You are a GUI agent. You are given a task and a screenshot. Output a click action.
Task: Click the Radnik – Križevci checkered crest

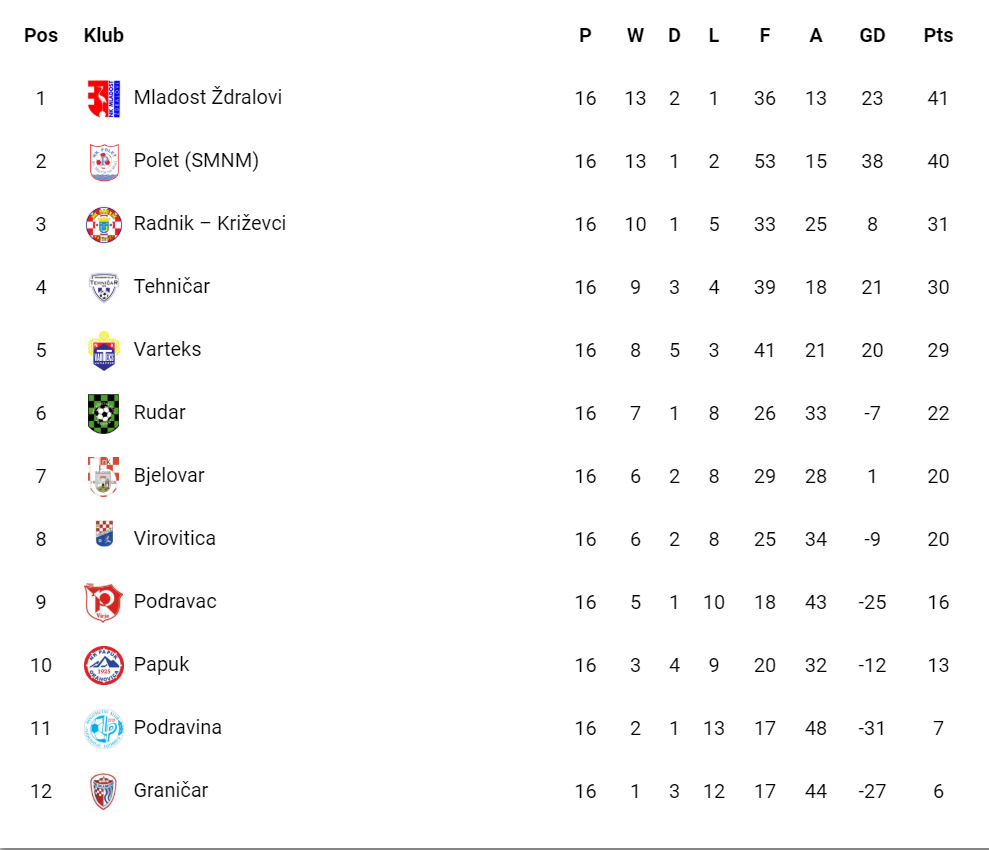click(103, 224)
